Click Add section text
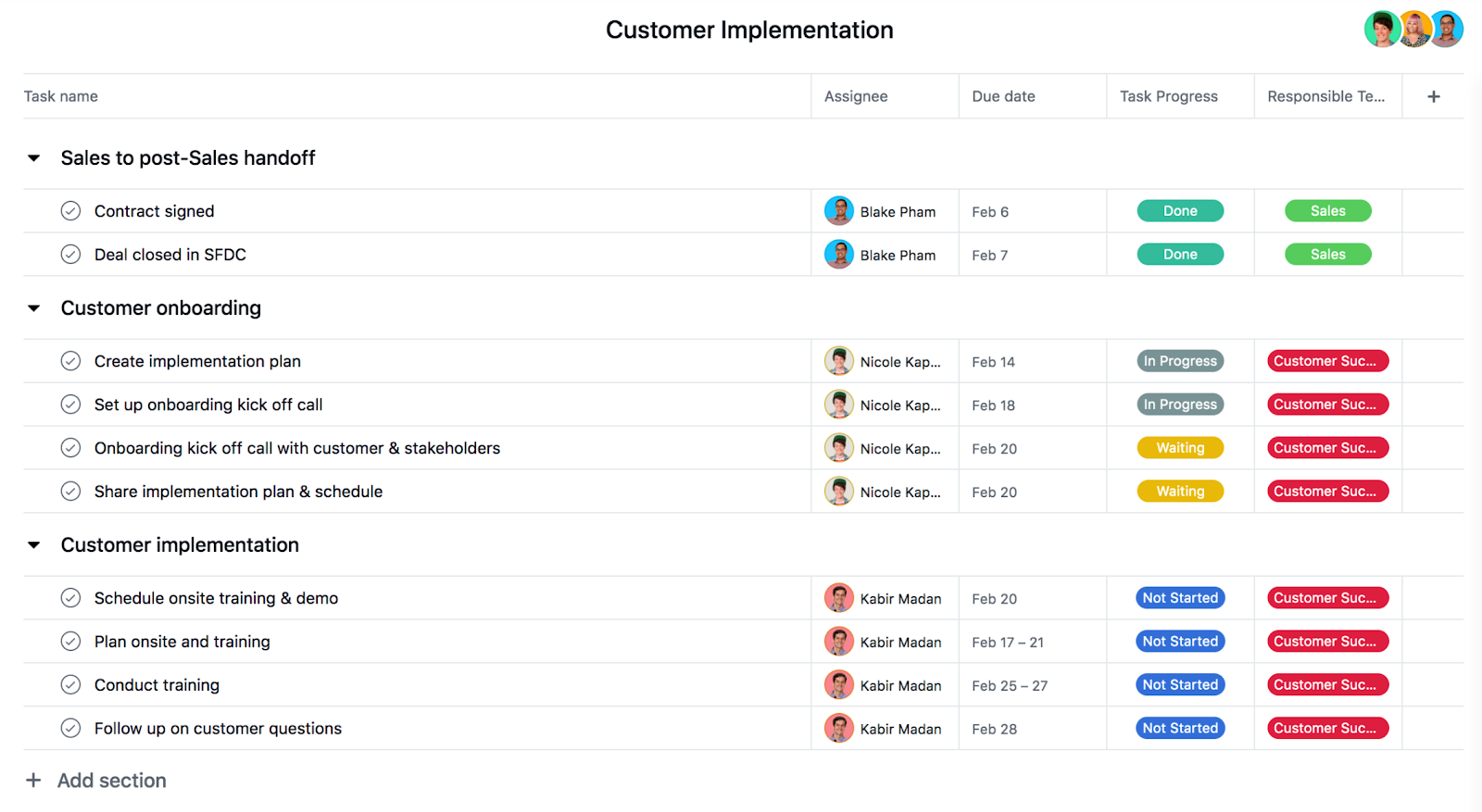The width and height of the screenshot is (1482, 812). coord(112,781)
